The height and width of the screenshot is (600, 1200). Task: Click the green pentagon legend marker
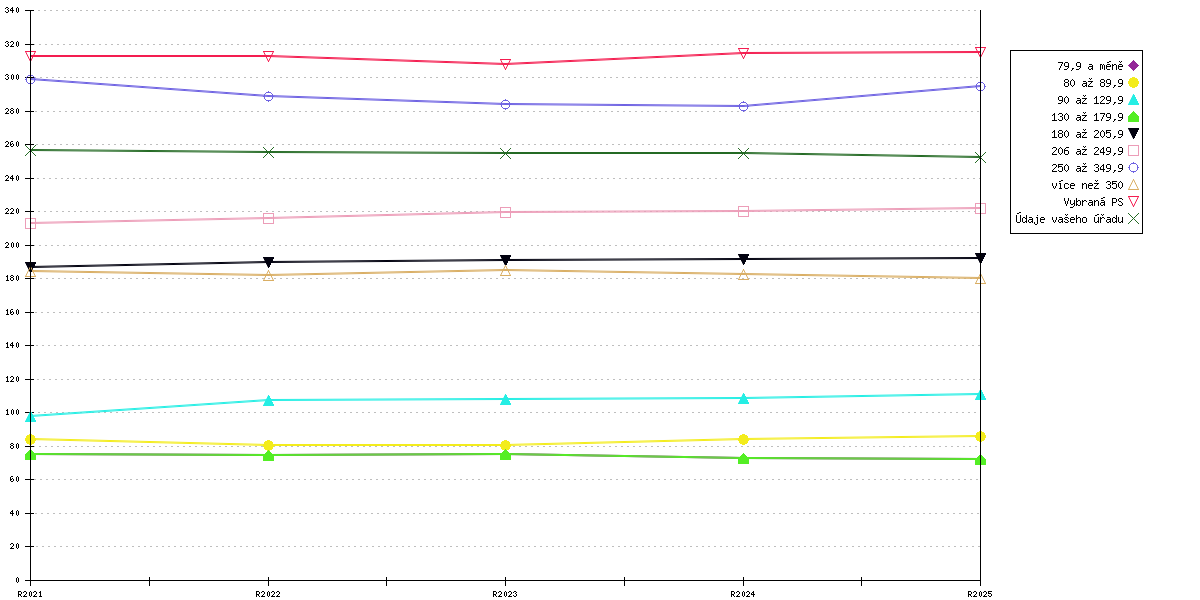point(1134,117)
